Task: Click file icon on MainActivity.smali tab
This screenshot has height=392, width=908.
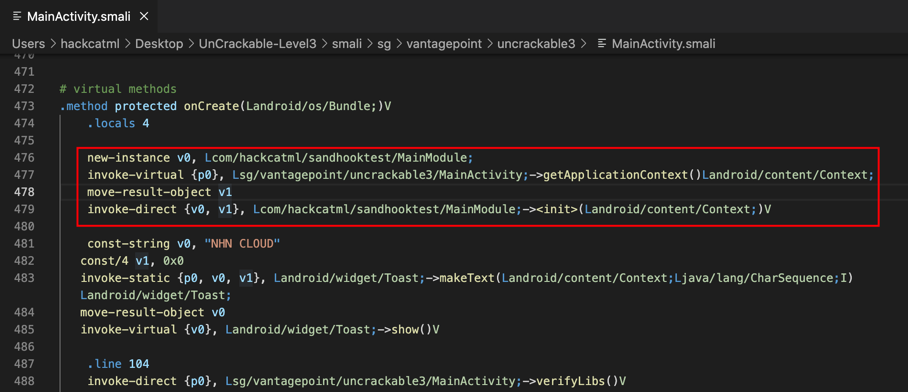Action: 17,16
